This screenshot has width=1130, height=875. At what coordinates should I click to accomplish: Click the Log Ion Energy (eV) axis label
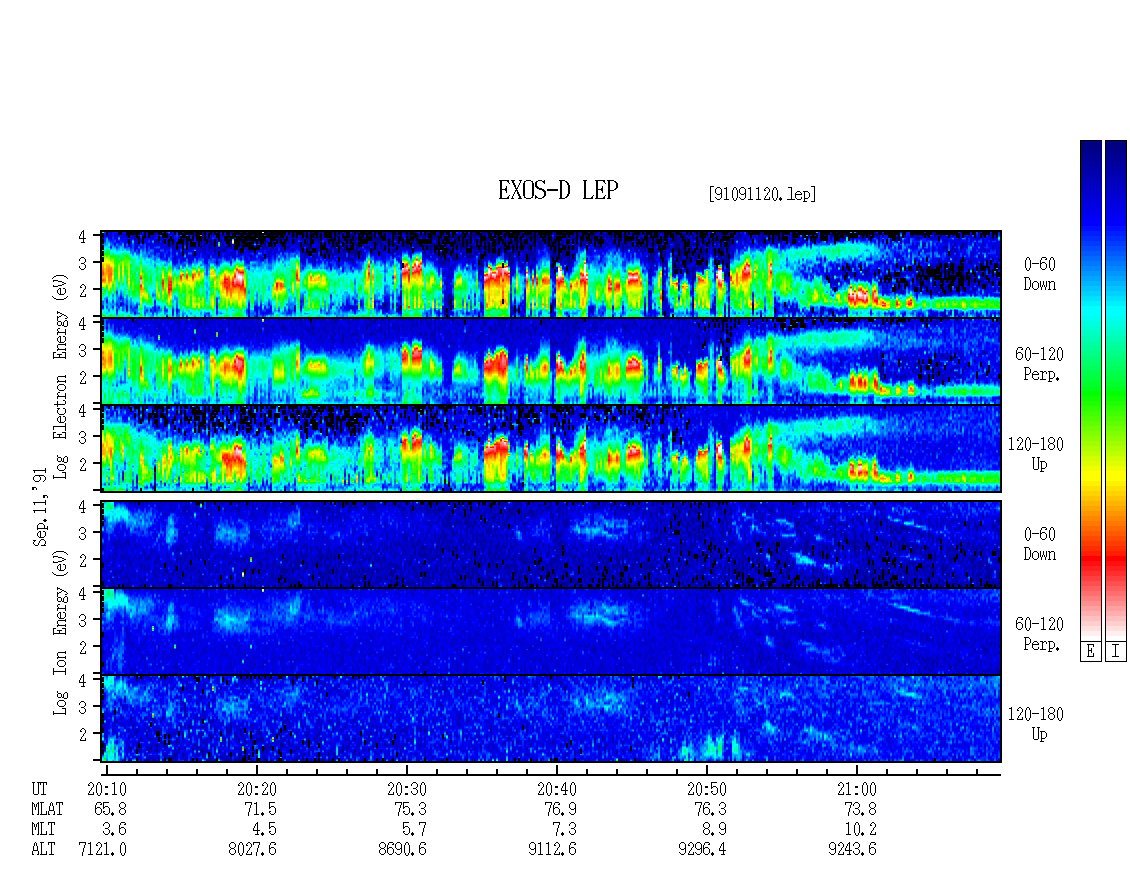[x=60, y=633]
